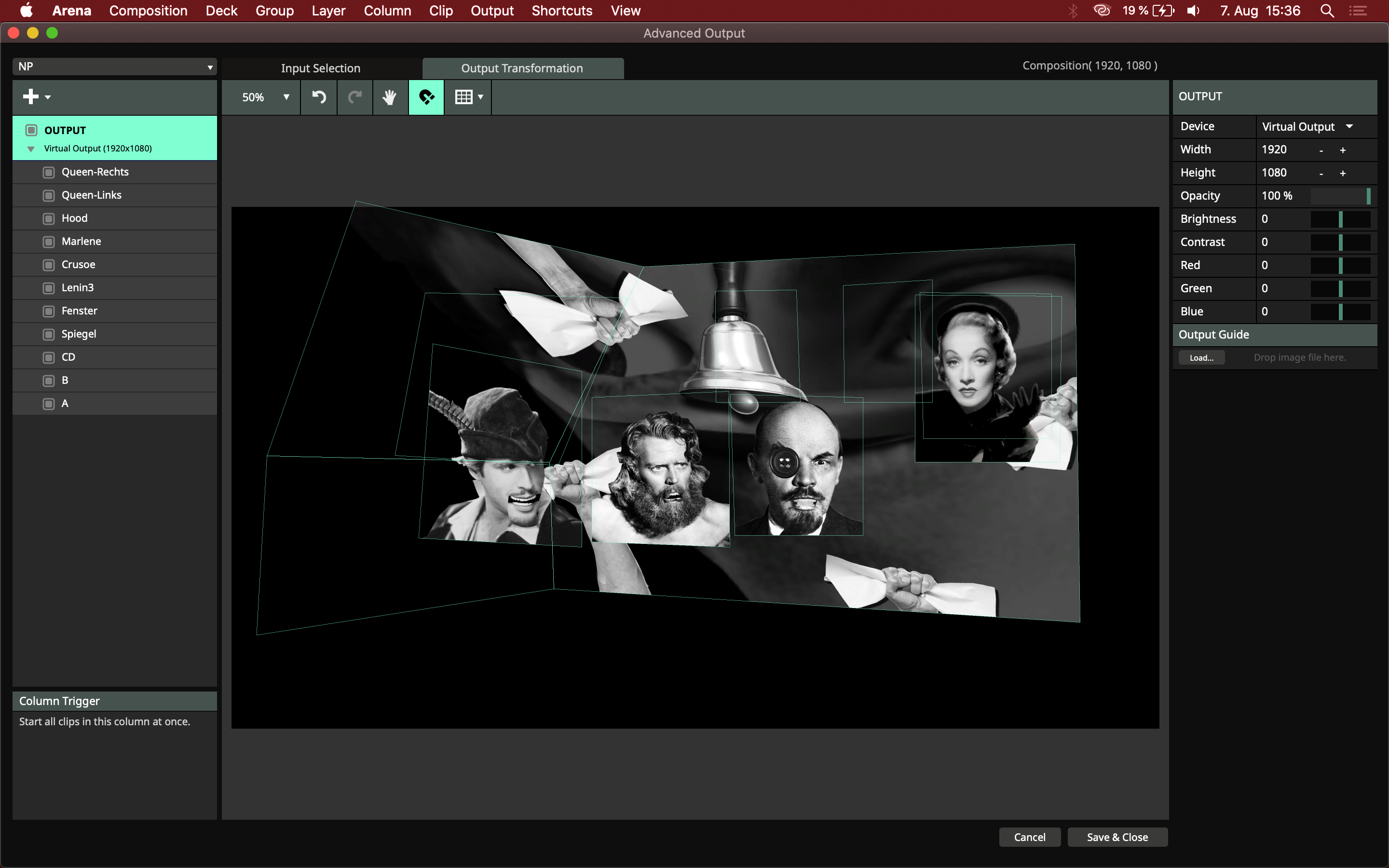Open the Output menu
The height and width of the screenshot is (868, 1389).
point(492,10)
